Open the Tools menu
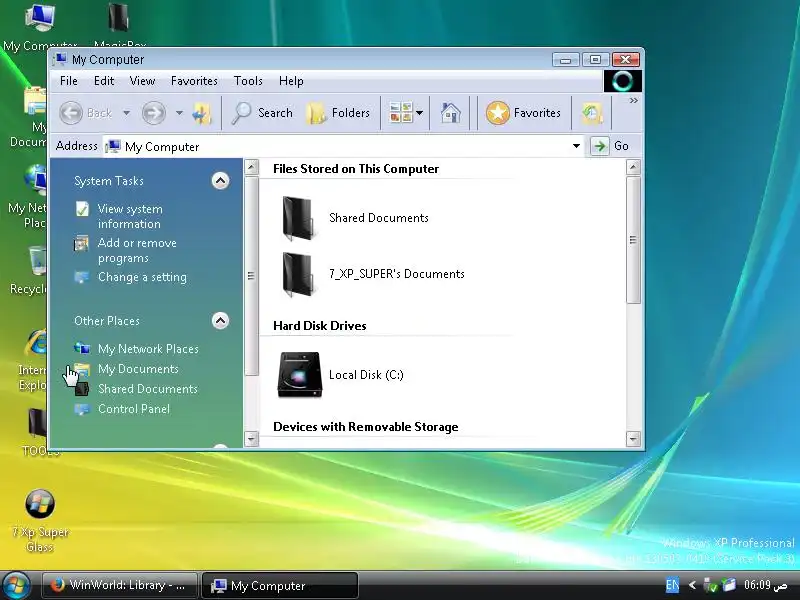 click(248, 81)
